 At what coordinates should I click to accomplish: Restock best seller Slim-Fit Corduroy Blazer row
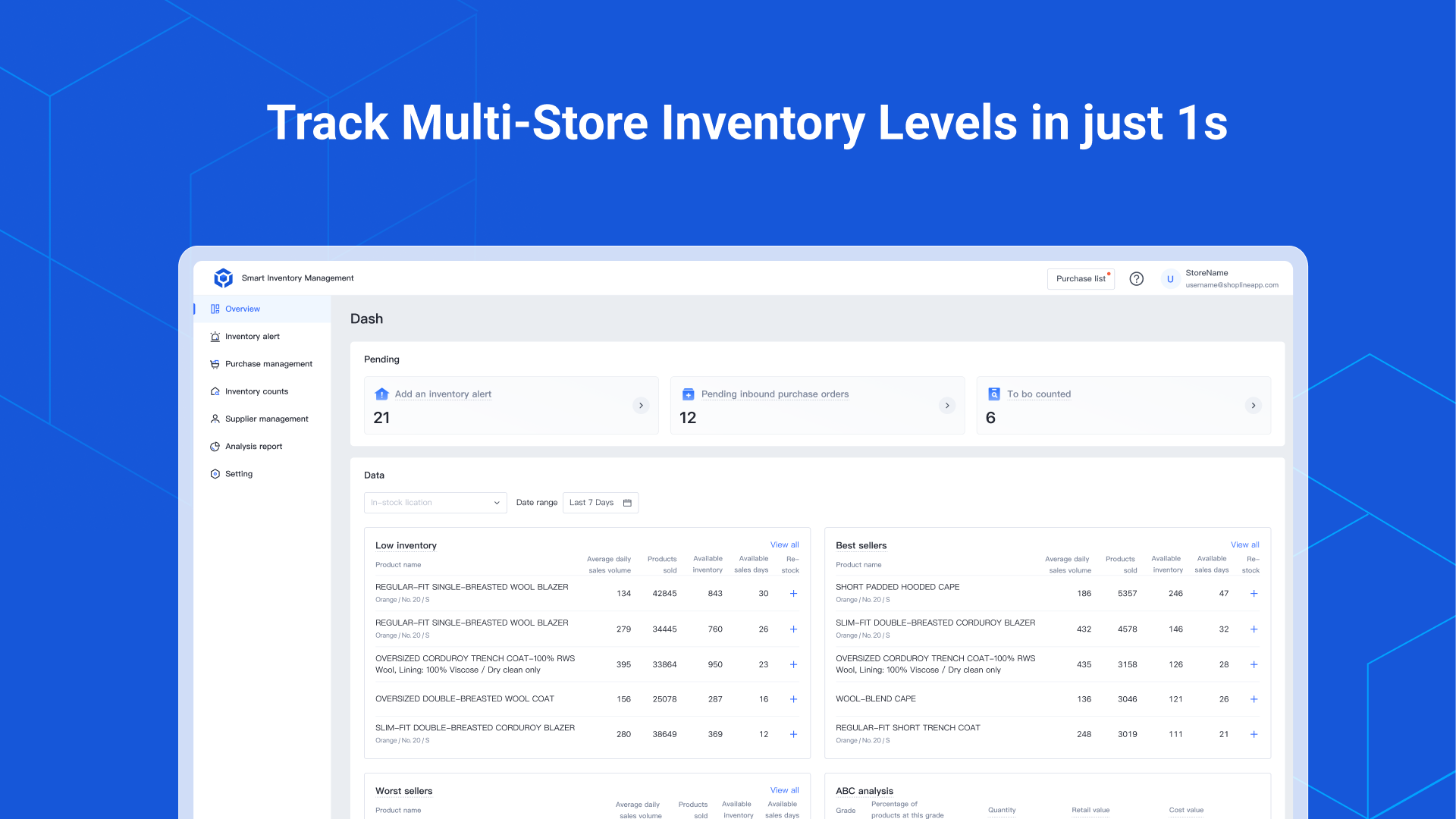(1254, 629)
